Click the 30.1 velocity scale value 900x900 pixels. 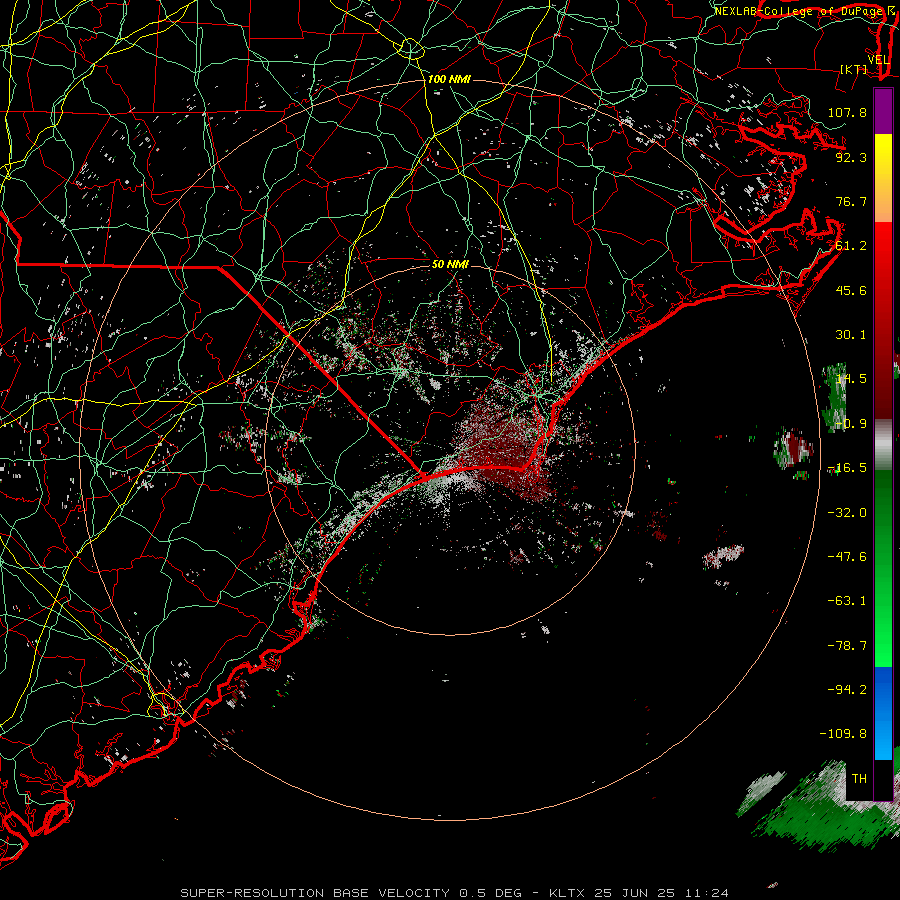pyautogui.click(x=851, y=334)
